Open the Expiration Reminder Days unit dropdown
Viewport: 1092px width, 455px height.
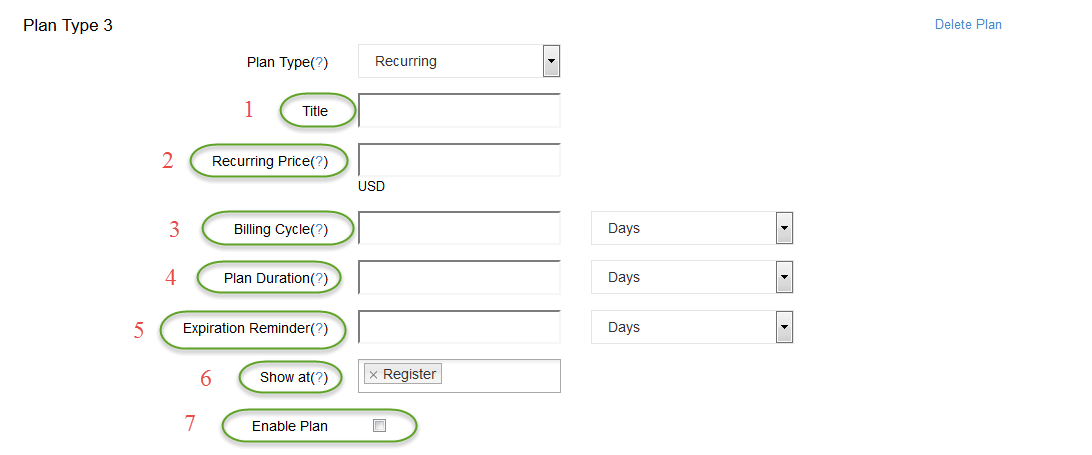[692, 327]
